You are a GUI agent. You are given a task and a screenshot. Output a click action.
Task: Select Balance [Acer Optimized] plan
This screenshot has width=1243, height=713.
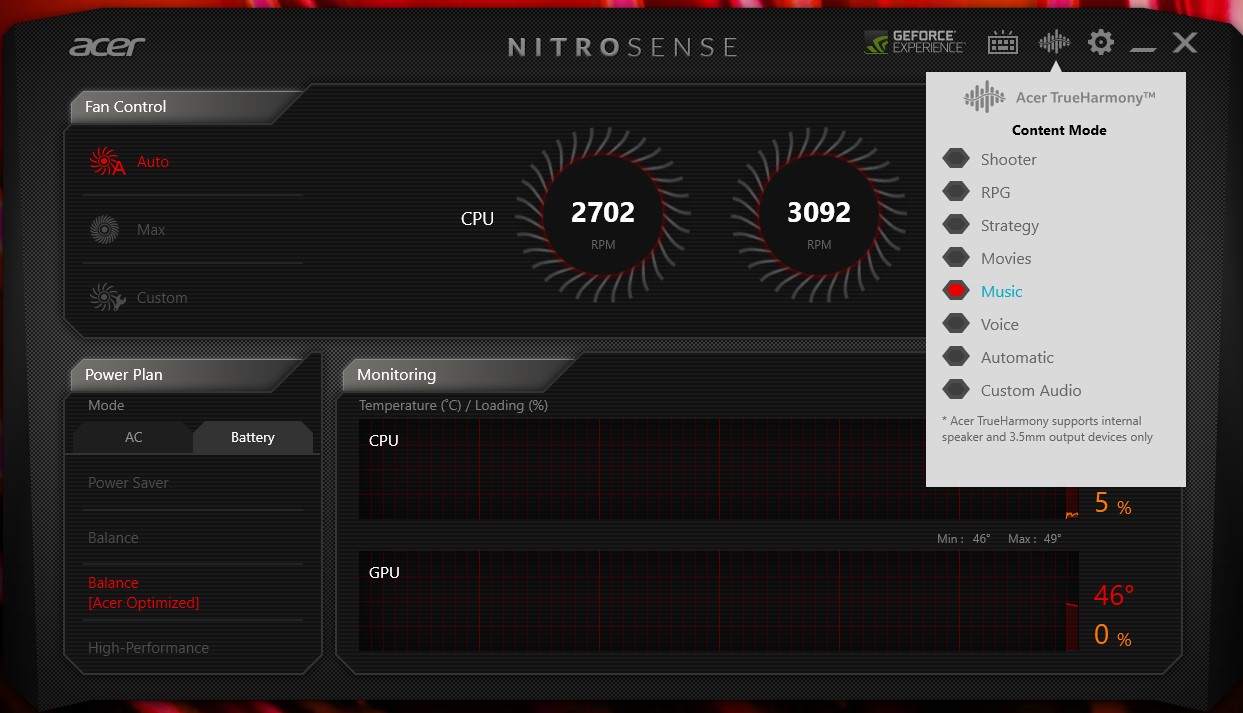coord(143,593)
